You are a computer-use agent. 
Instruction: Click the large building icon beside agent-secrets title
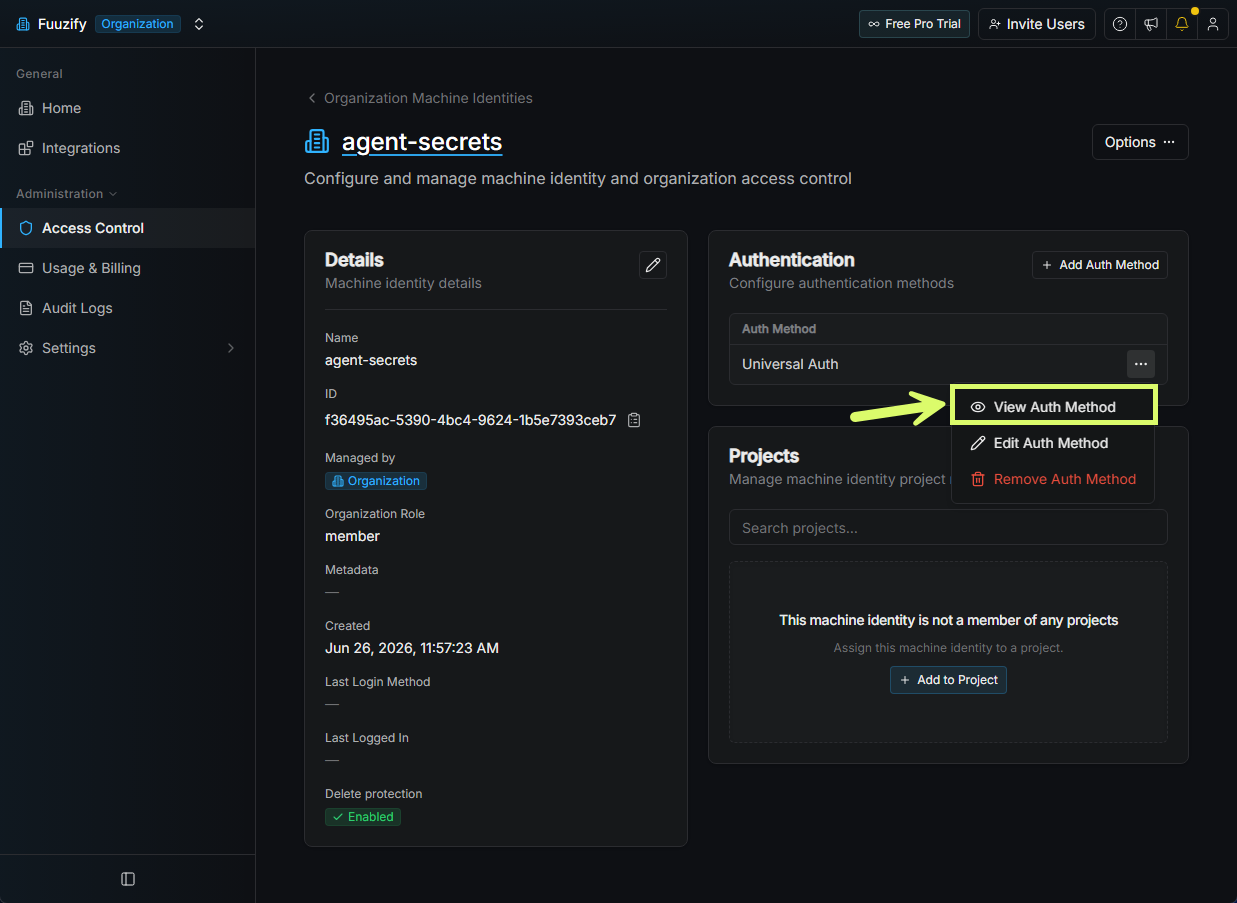click(317, 142)
